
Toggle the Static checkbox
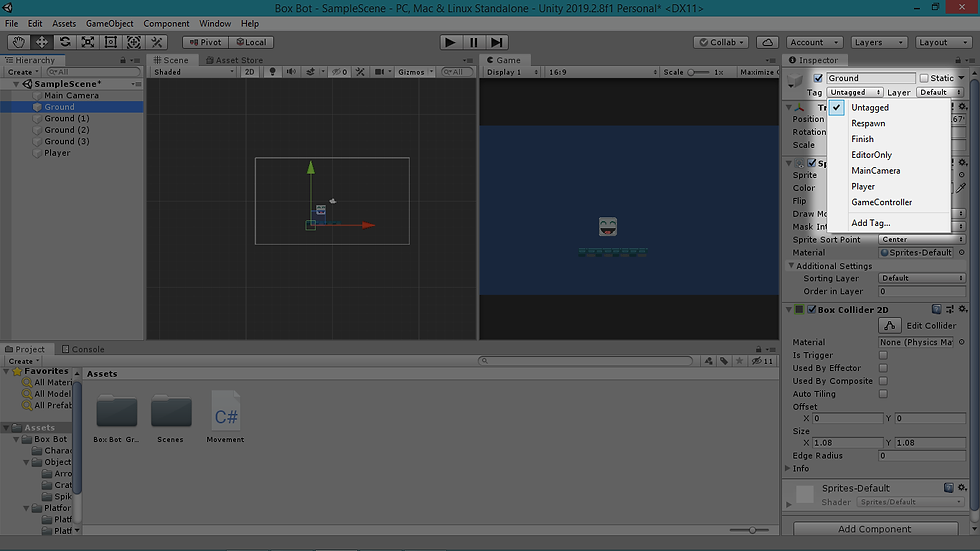(924, 78)
